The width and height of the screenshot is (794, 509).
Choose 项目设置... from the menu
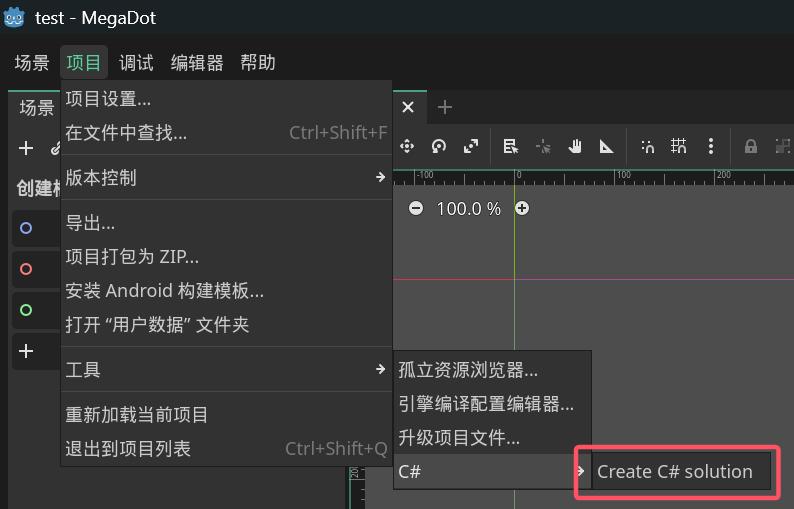[108, 99]
